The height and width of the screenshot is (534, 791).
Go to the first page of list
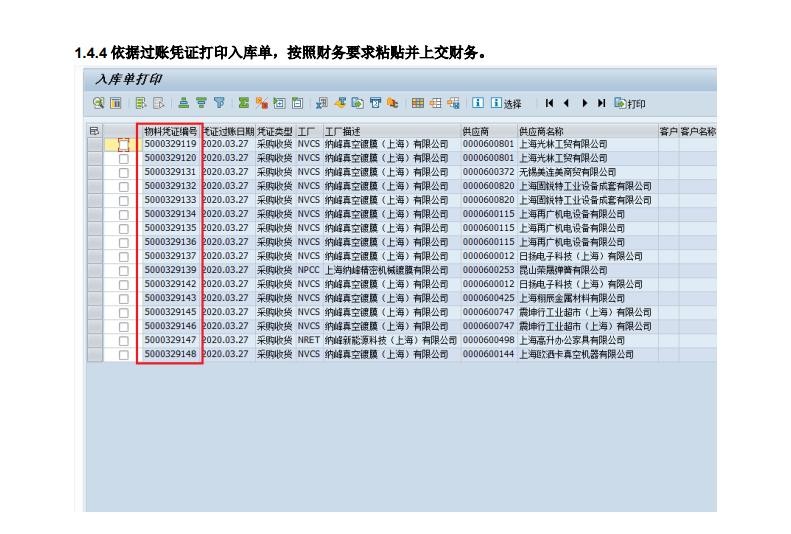click(x=550, y=103)
